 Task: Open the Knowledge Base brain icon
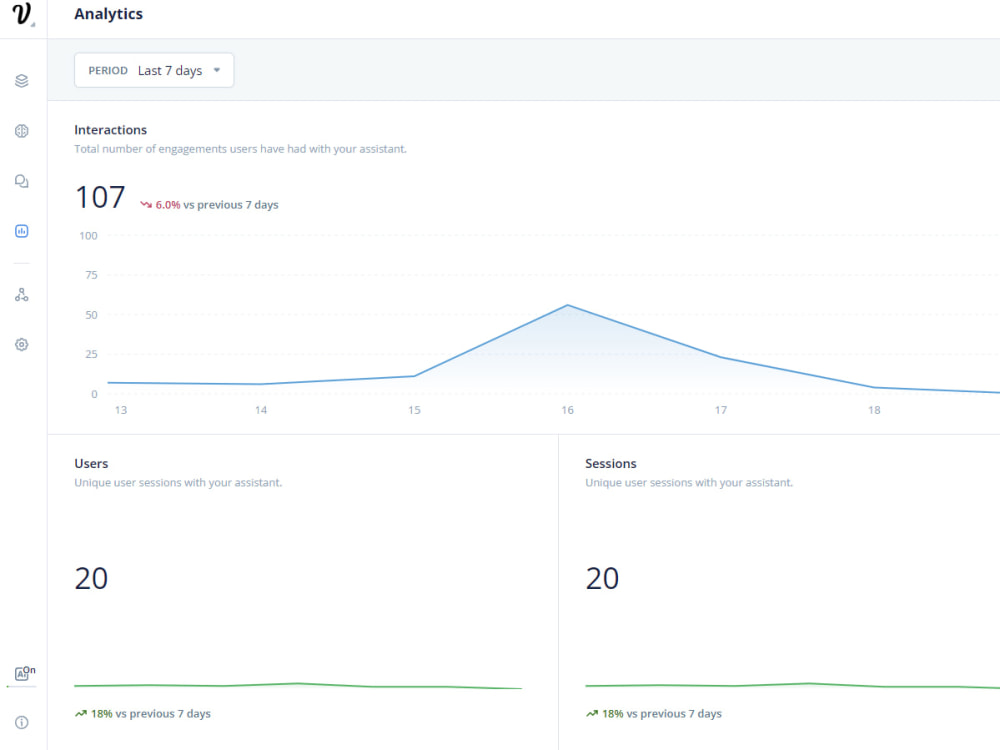pos(21,131)
